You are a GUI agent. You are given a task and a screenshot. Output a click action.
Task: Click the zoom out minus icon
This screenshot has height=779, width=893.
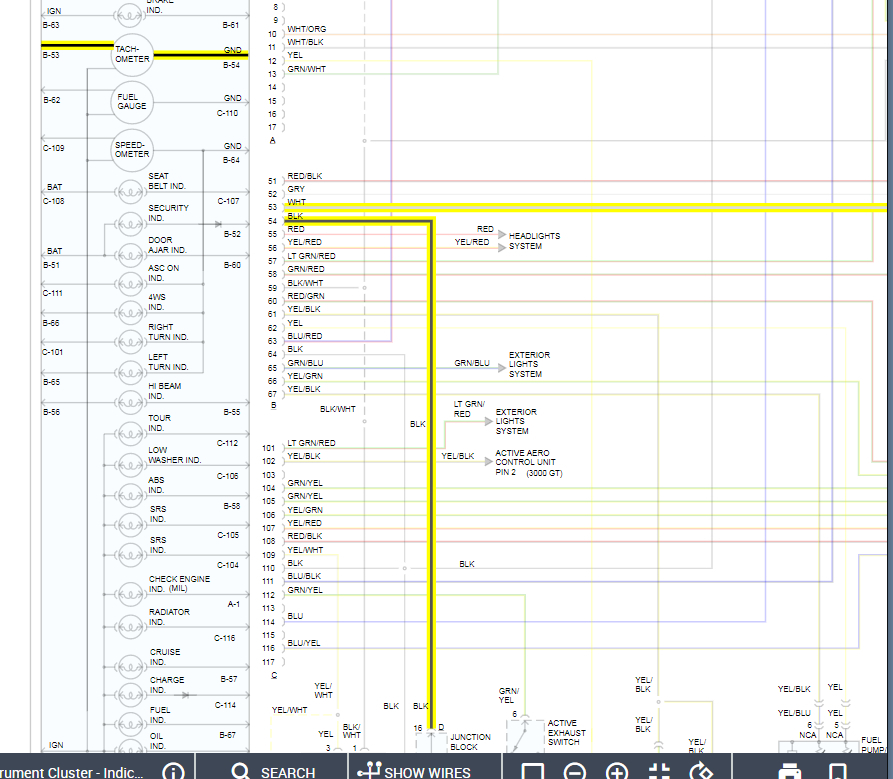click(575, 772)
